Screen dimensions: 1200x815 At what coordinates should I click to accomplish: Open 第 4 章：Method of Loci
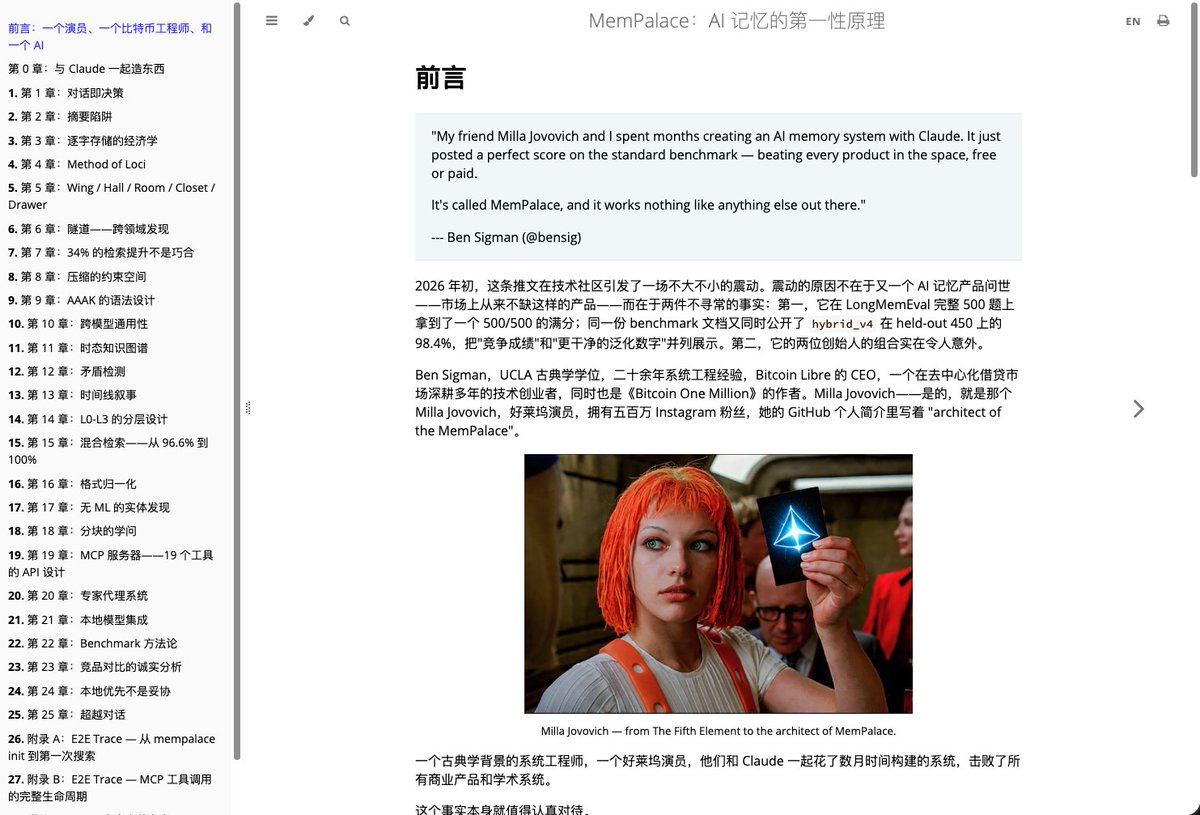pos(77,164)
